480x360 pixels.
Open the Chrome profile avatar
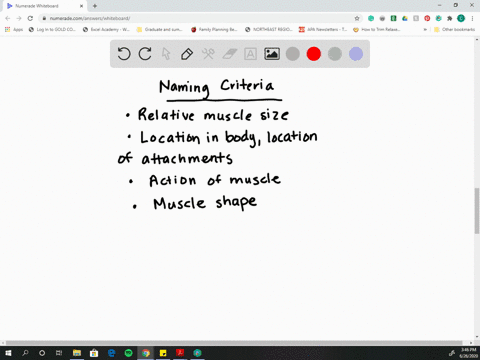[461, 18]
